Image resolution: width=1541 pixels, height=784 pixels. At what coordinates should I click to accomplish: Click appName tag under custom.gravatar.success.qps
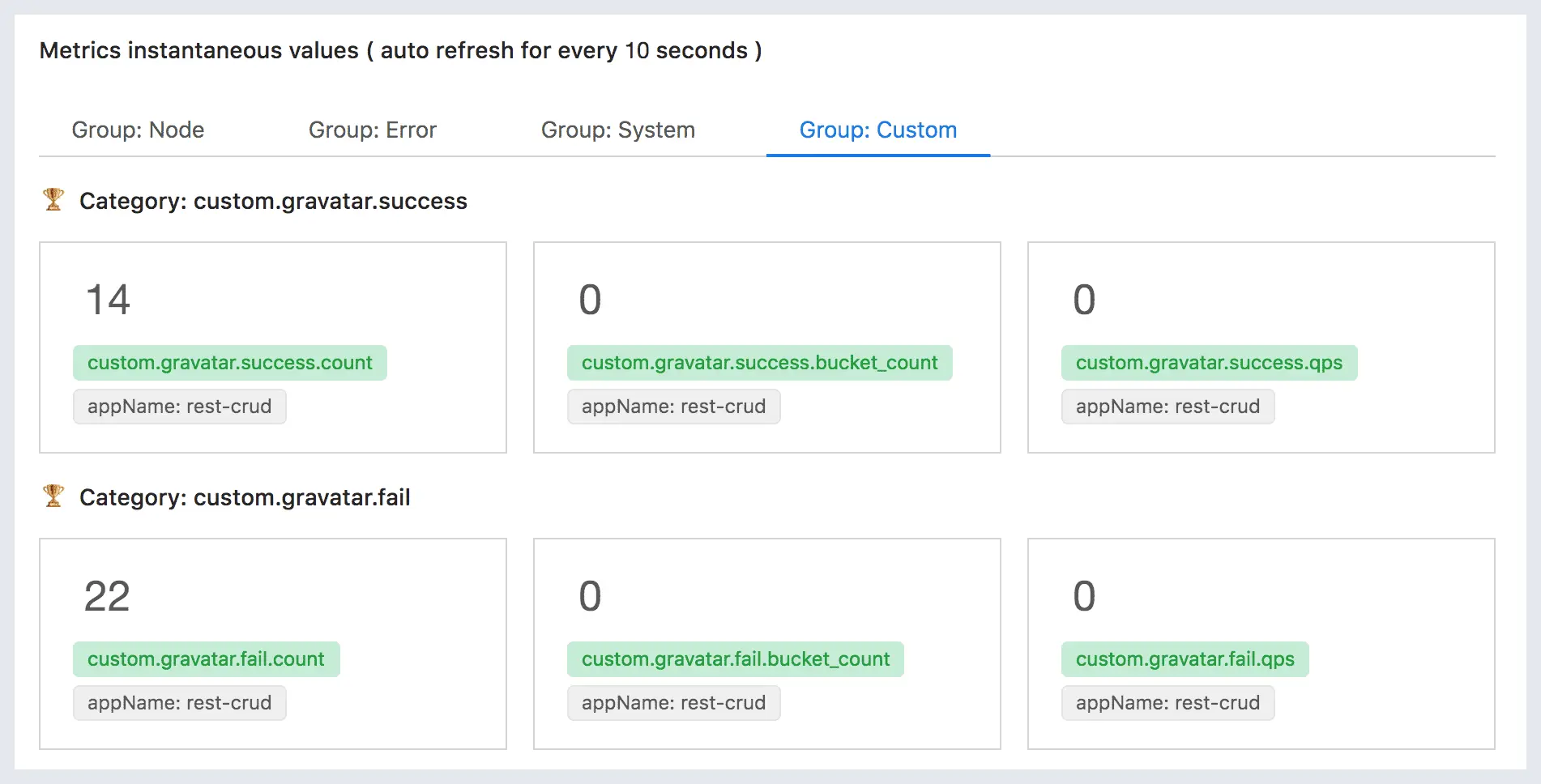[x=1167, y=407]
